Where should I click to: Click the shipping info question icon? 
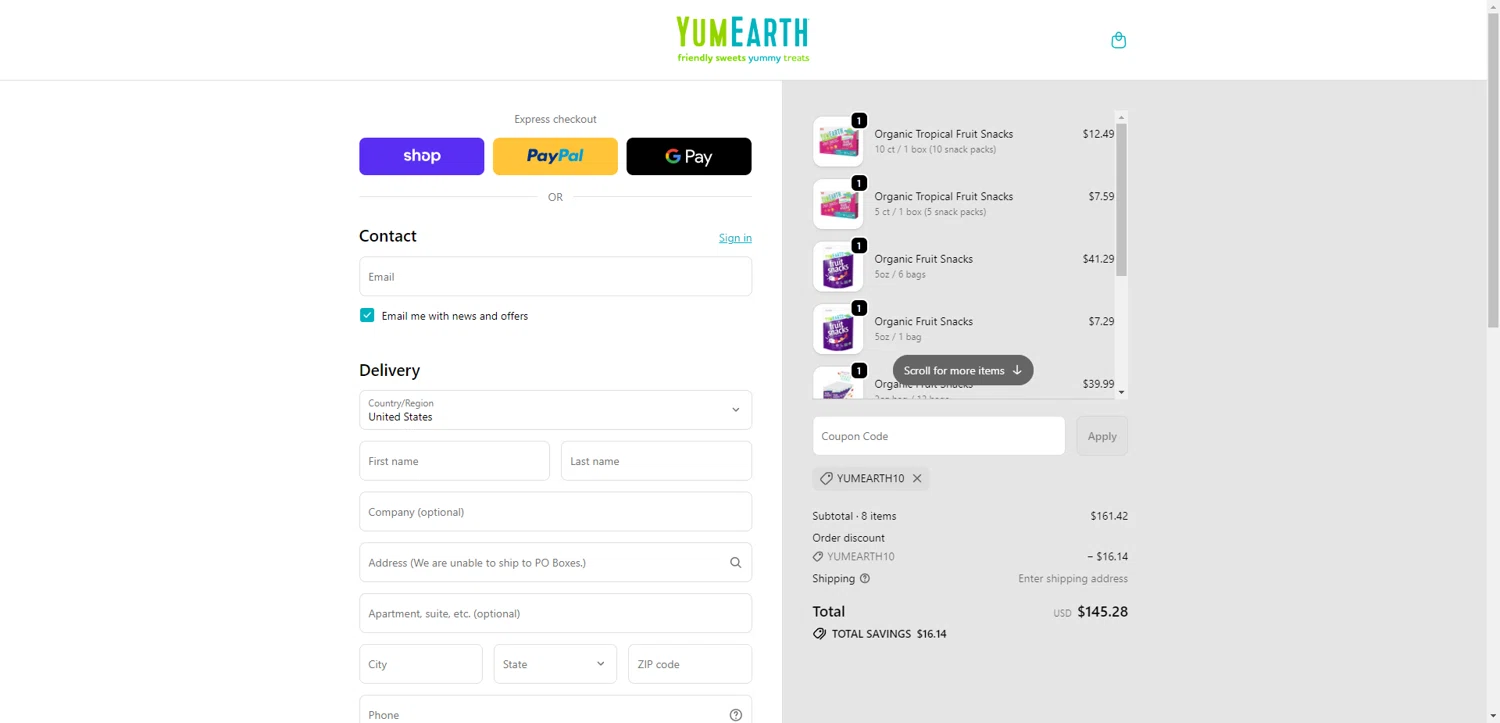point(865,578)
